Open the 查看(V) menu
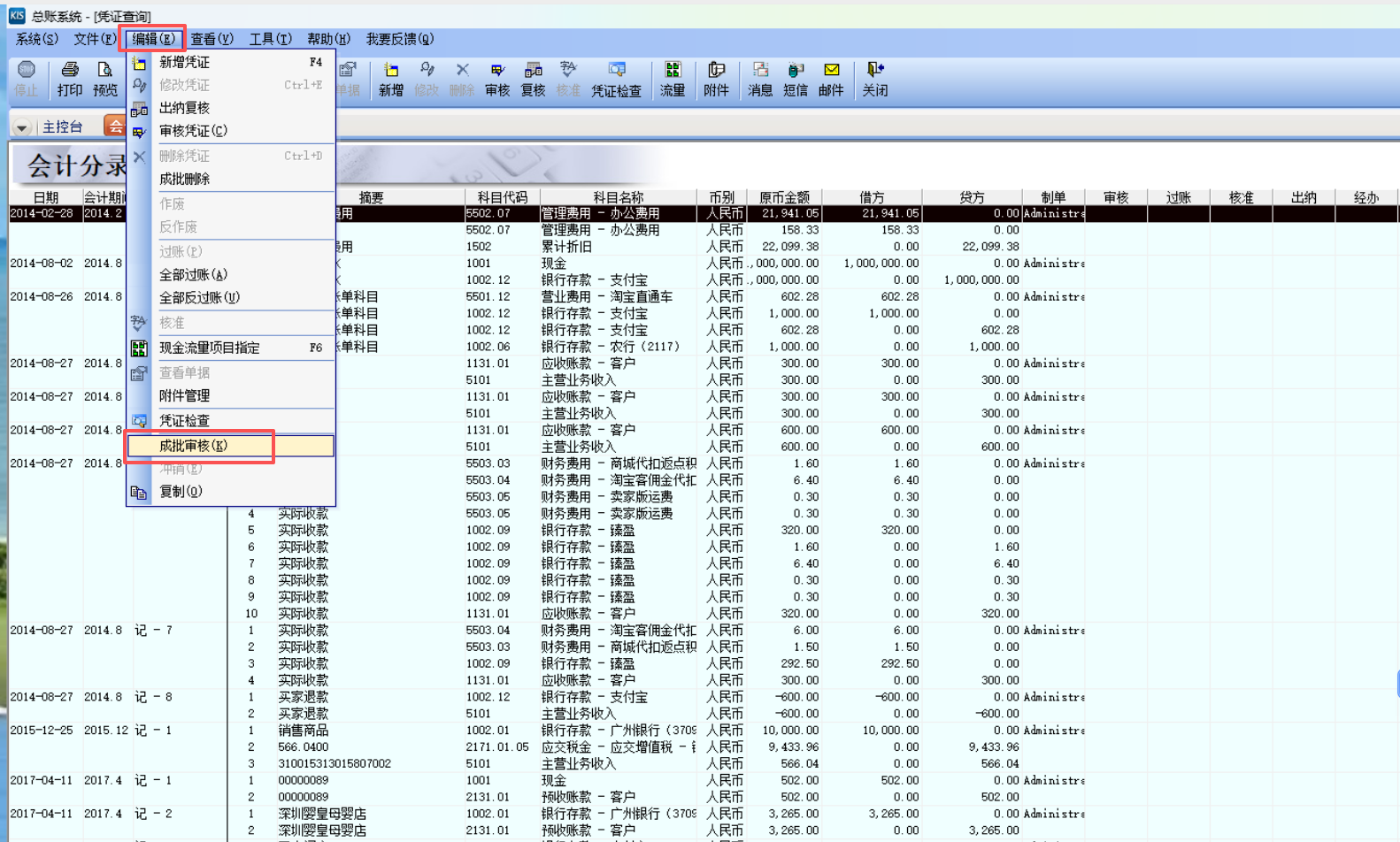The width and height of the screenshot is (1400, 842). click(212, 39)
